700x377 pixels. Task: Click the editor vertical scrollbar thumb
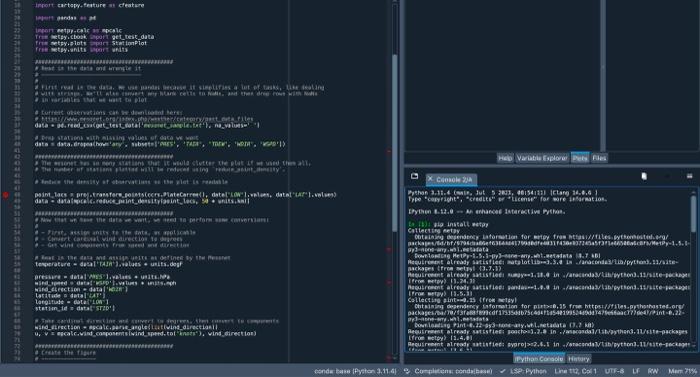pyautogui.click(x=395, y=143)
